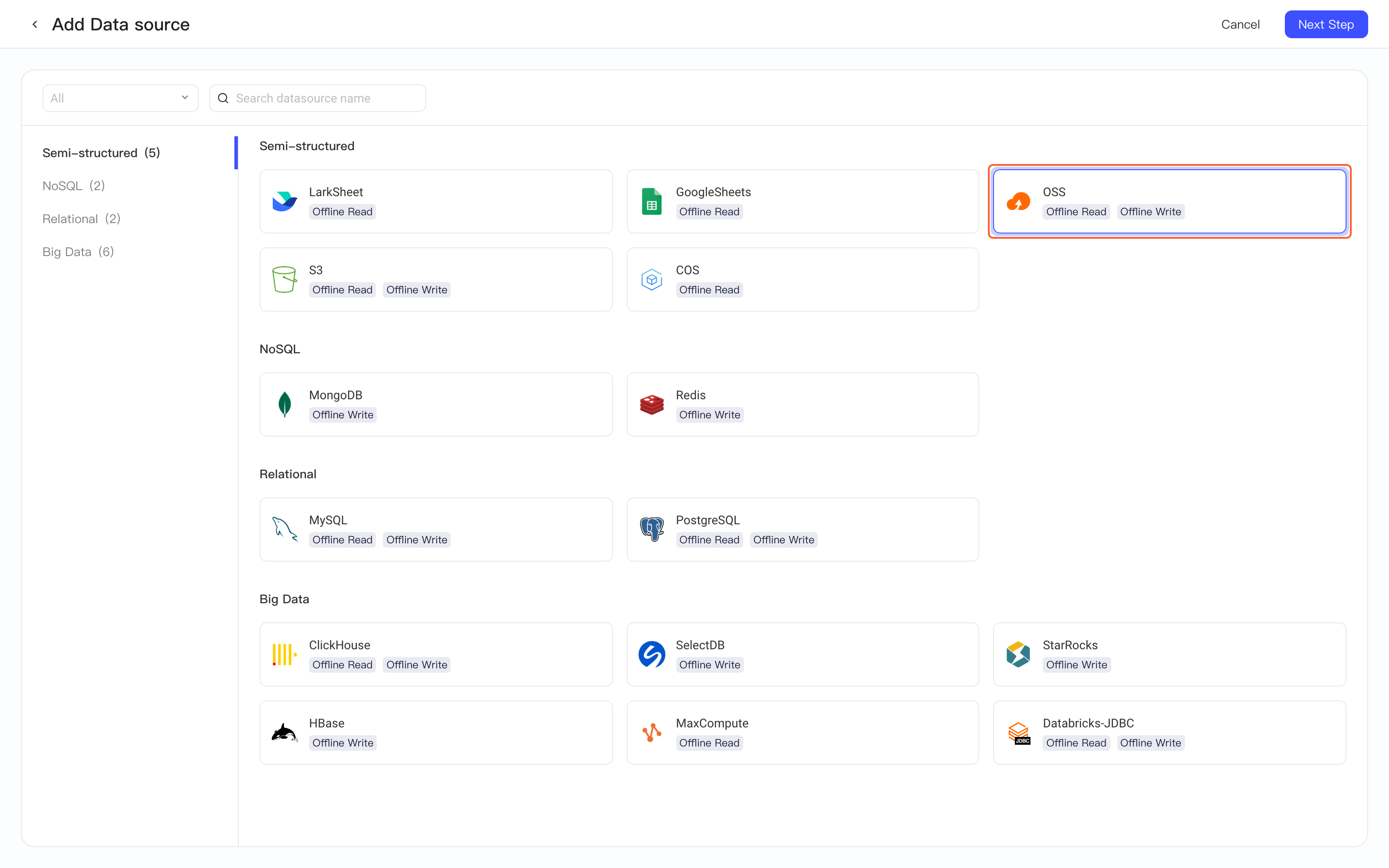Viewport: 1389px width, 868px height.
Task: Click the ClickHouse yellow bars icon
Action: 285,654
